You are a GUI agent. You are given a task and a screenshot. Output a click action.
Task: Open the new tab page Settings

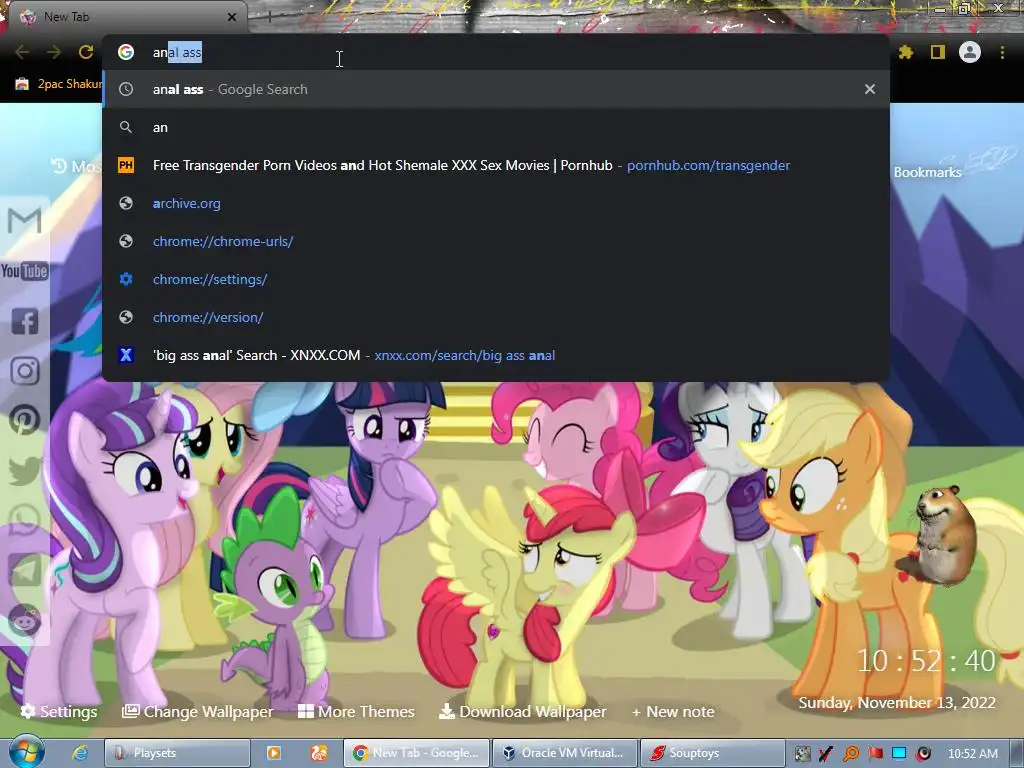[x=59, y=711]
